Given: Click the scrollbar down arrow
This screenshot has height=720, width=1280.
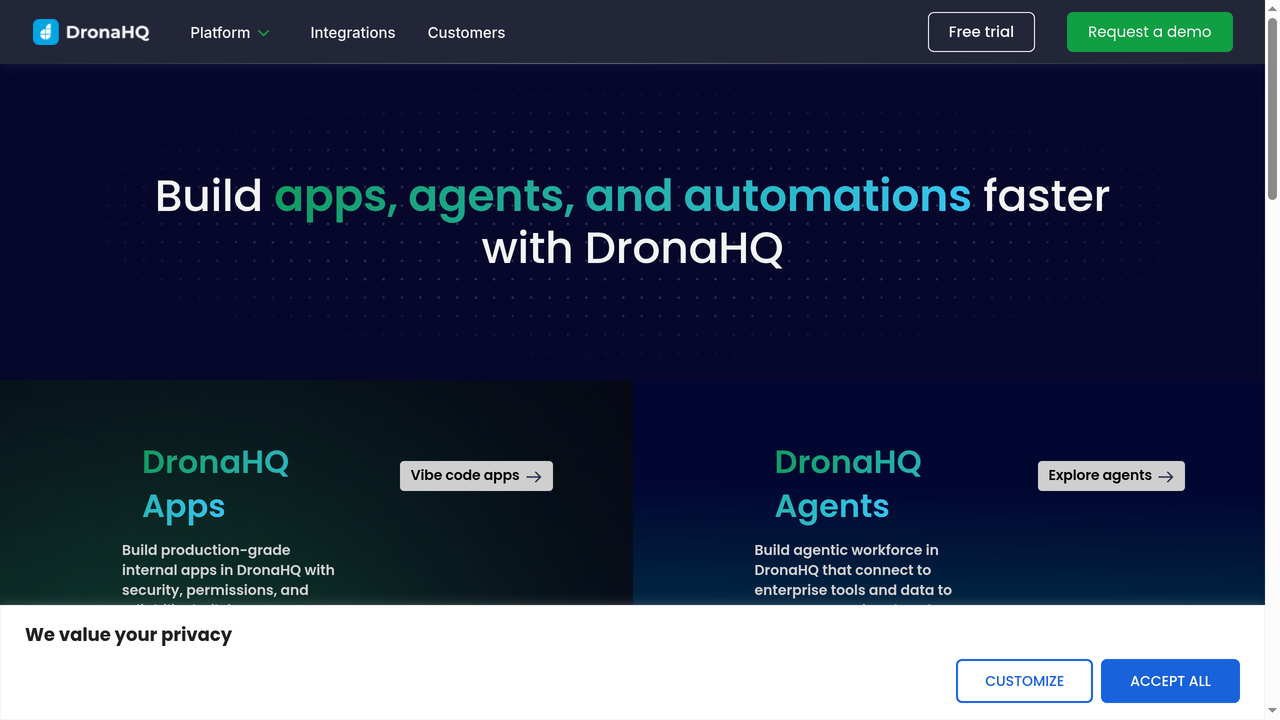Looking at the screenshot, I should (x=1272, y=712).
